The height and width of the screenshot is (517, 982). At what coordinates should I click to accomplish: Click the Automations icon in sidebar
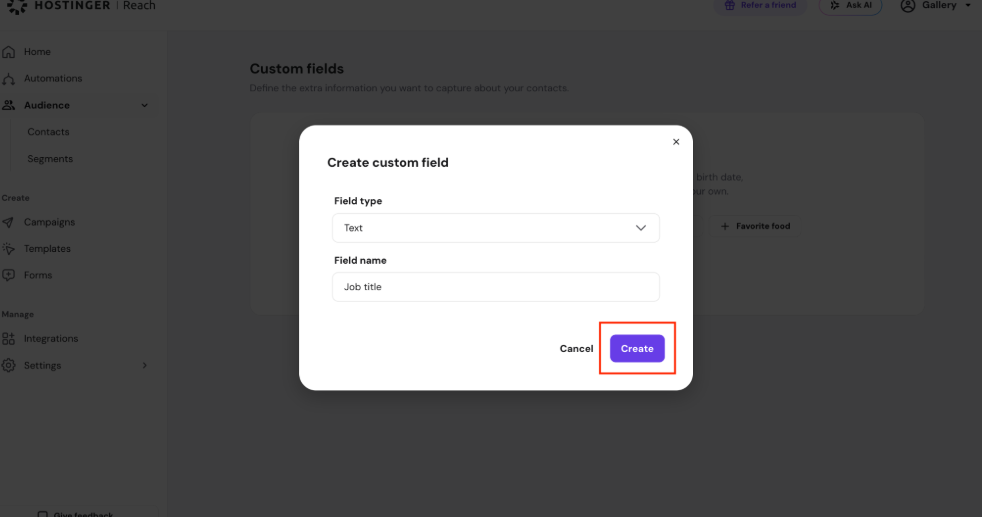click(x=8, y=79)
